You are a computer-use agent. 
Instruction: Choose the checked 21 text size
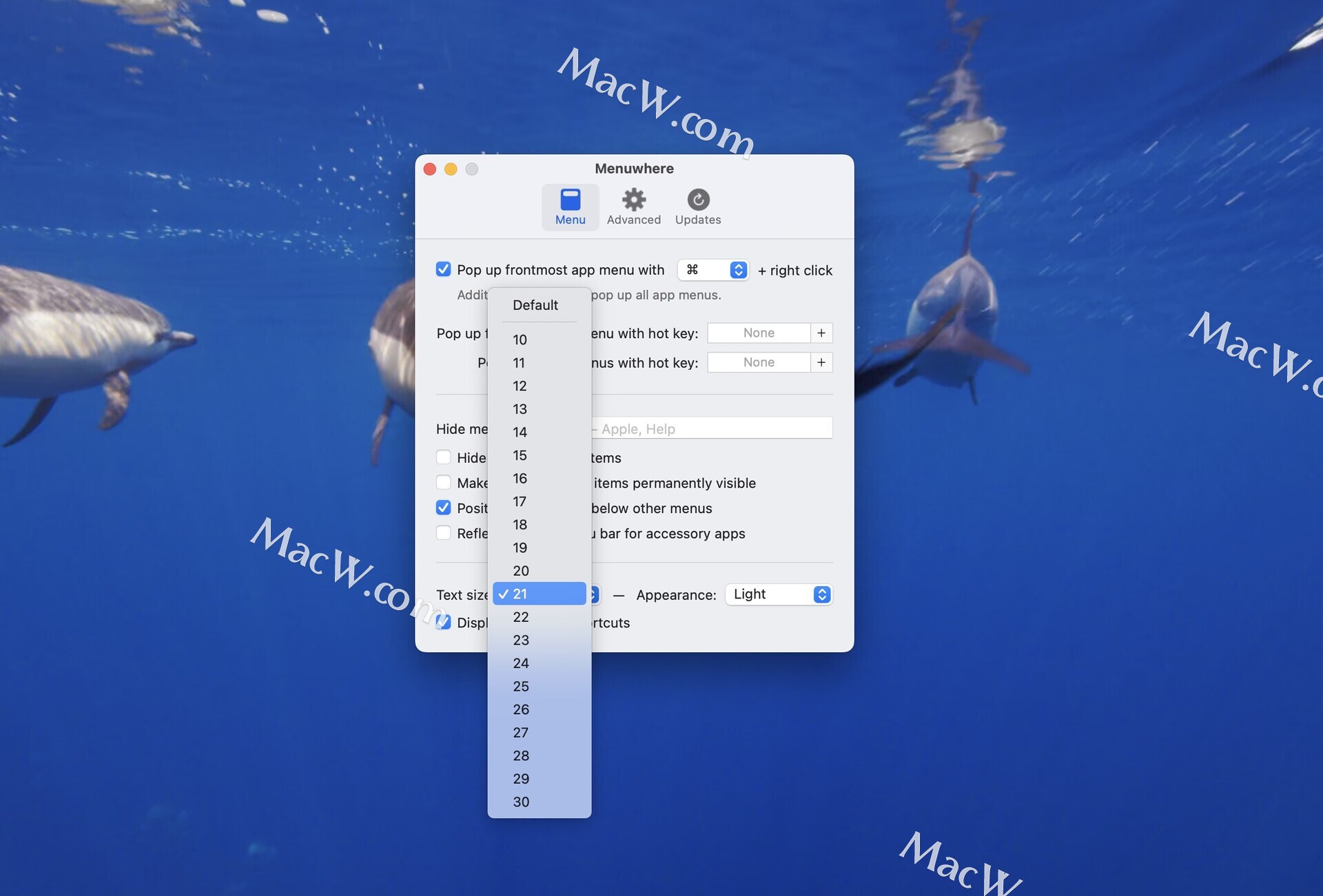pyautogui.click(x=540, y=594)
